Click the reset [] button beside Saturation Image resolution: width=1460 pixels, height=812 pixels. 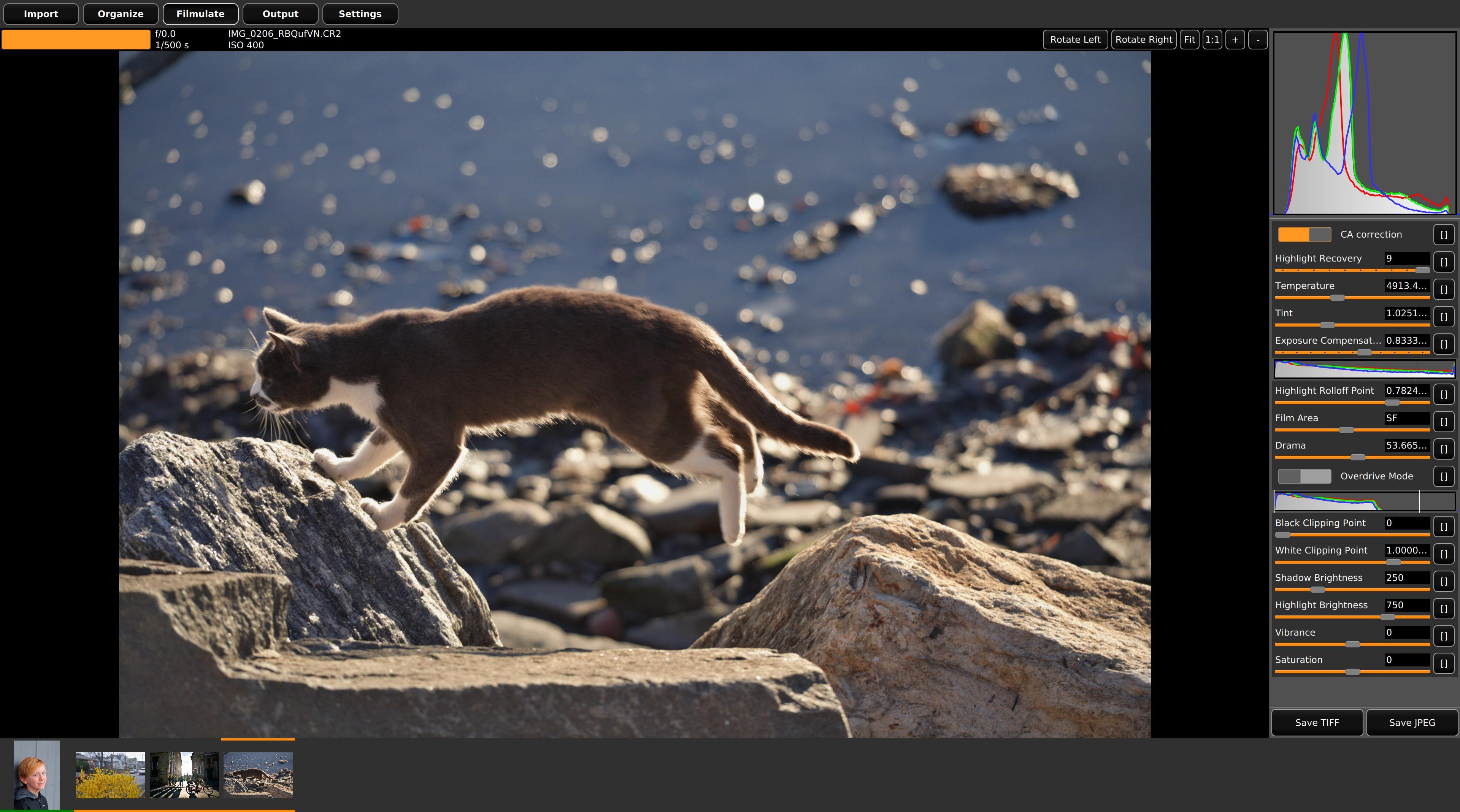1444,663
